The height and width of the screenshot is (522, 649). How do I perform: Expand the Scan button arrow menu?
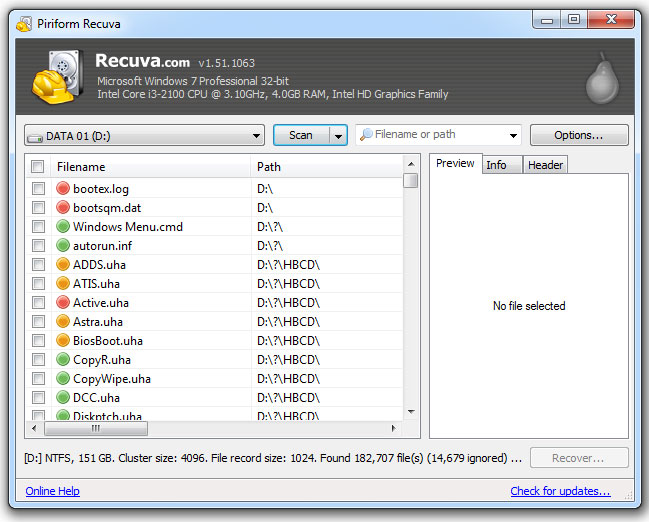[x=338, y=135]
